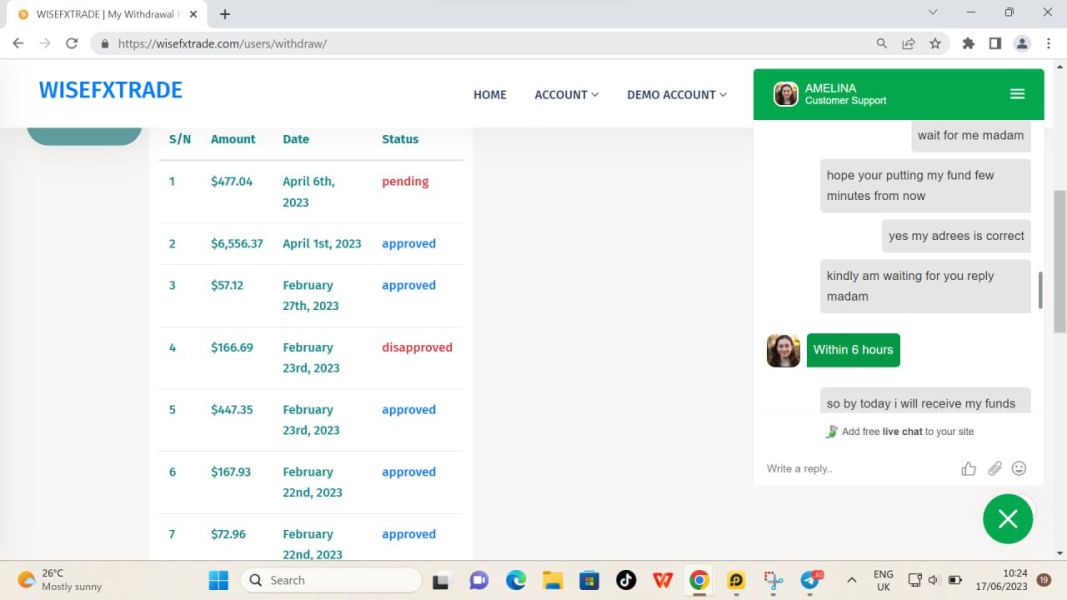The height and width of the screenshot is (600, 1067).
Task: Open TikTok from the taskbar
Action: [x=626, y=580]
